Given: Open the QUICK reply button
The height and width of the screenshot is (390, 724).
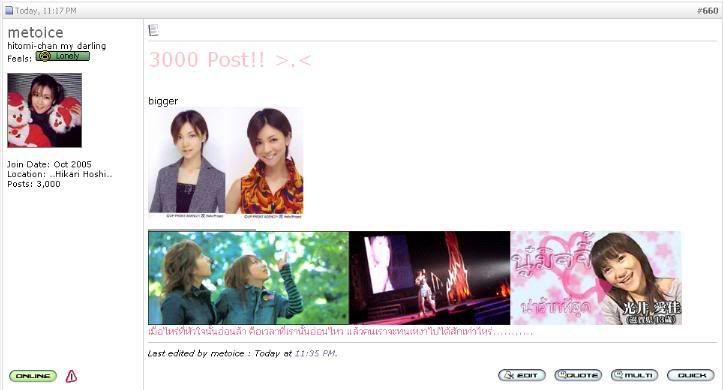Looking at the screenshot, I should (x=691, y=375).
